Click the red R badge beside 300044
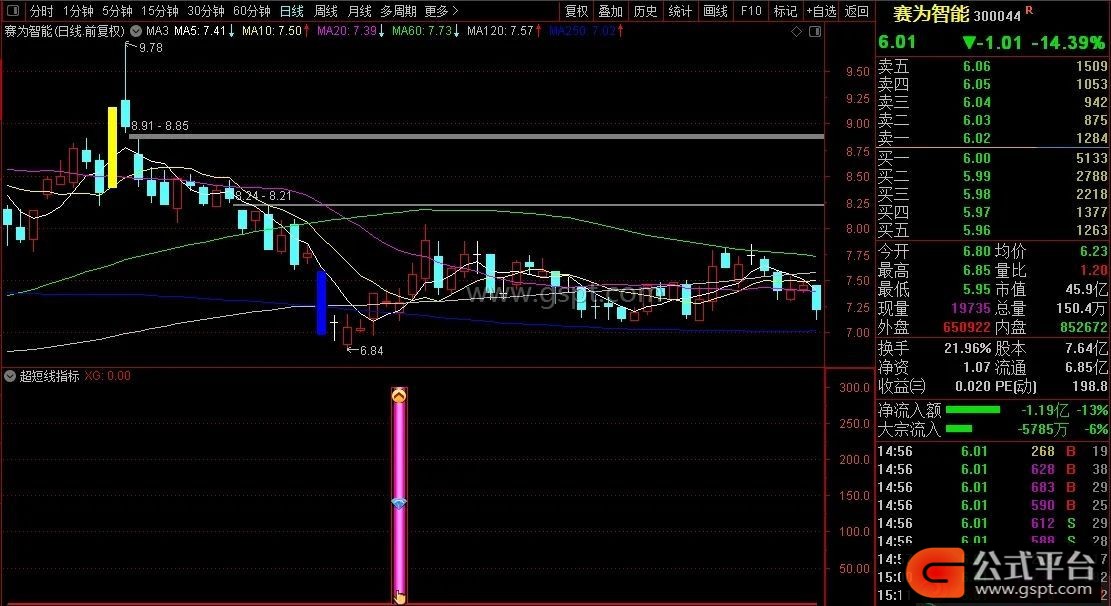 click(x=1029, y=10)
